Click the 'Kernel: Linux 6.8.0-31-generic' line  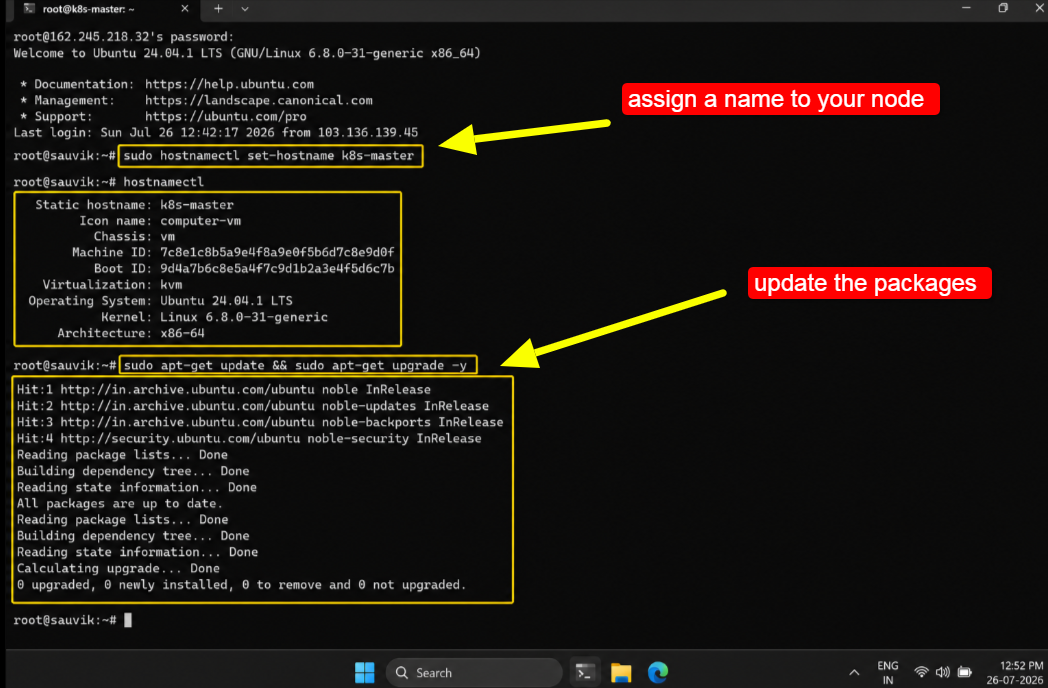click(x=215, y=317)
